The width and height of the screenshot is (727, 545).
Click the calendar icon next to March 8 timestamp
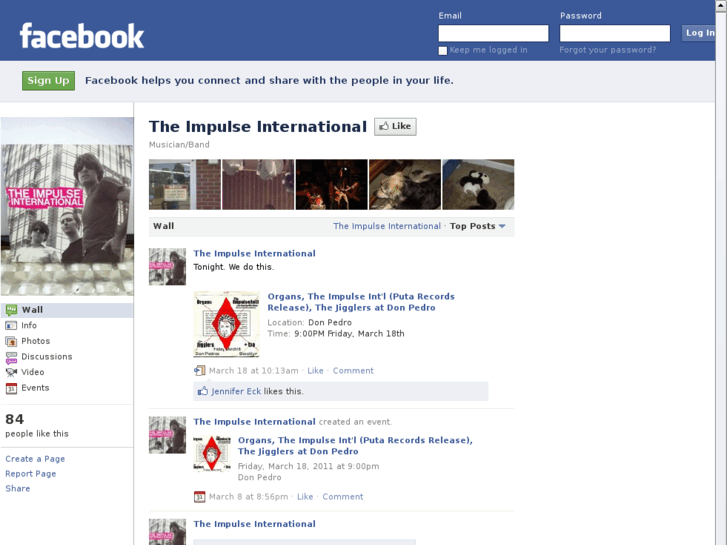[199, 497]
